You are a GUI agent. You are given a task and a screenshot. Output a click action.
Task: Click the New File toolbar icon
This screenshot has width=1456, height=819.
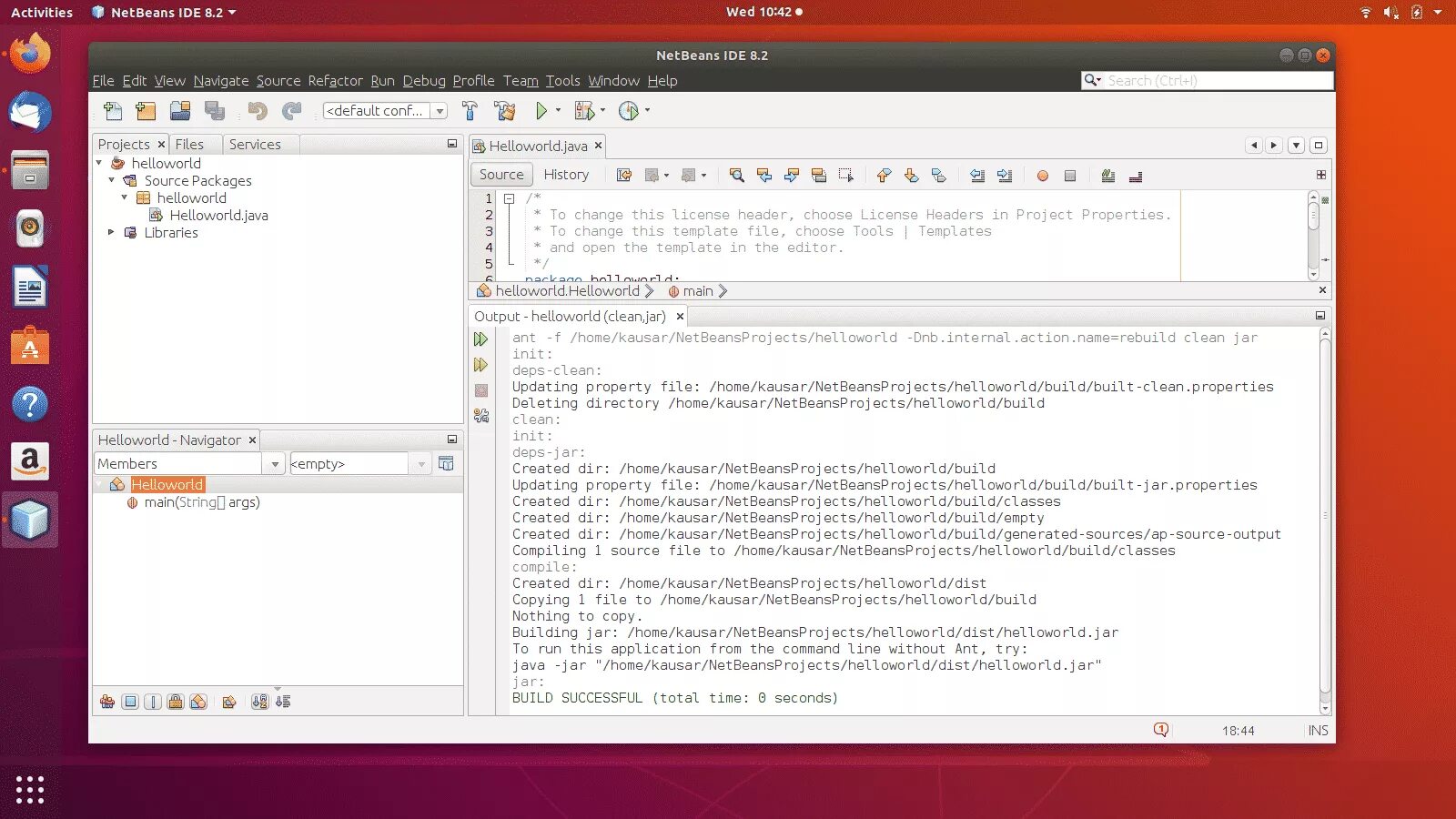tap(113, 111)
